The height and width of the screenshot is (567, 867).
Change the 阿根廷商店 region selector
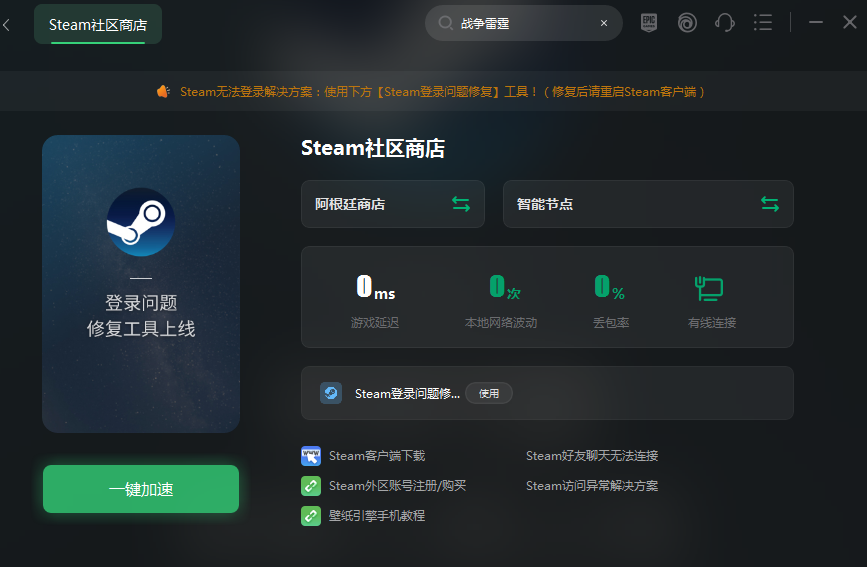click(x=393, y=204)
